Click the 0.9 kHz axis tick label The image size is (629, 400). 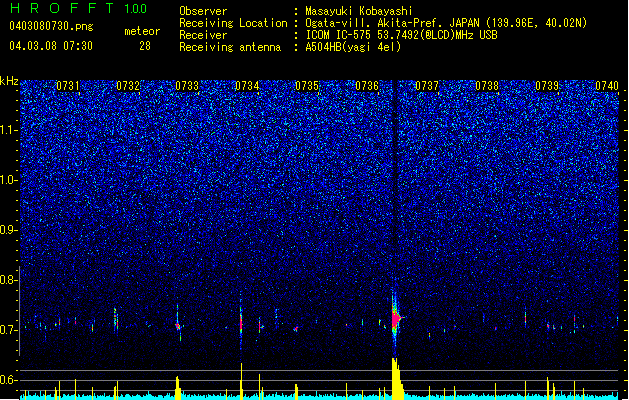tap(9, 230)
